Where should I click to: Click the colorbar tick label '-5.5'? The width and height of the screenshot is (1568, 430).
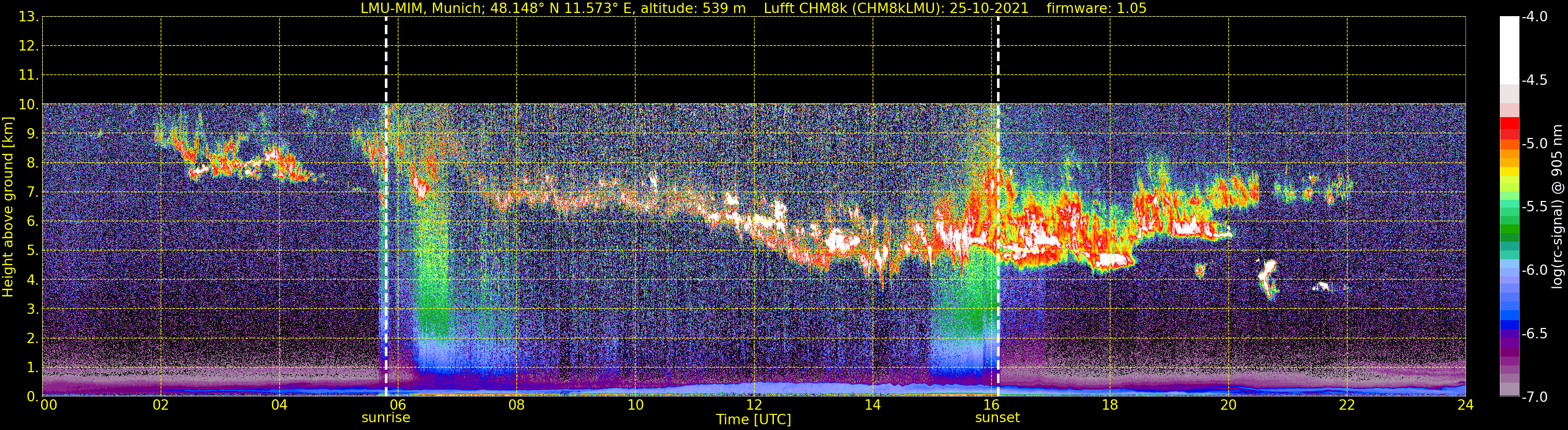tap(1534, 207)
